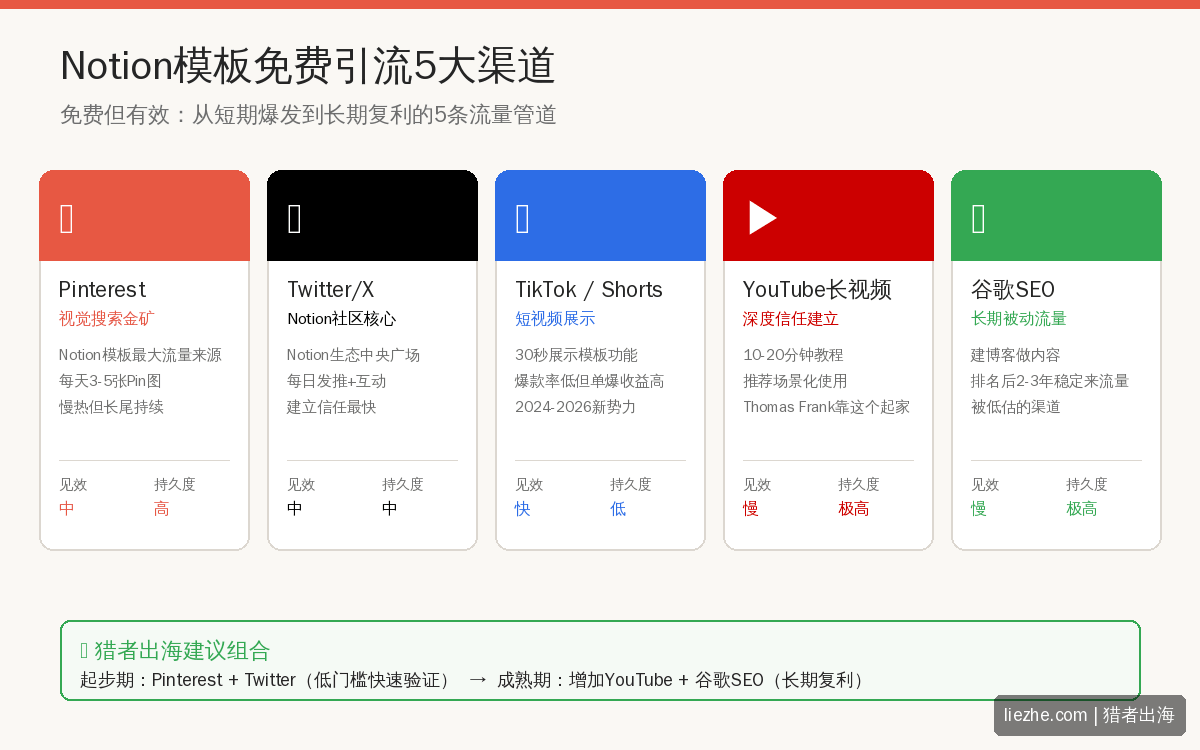
Task: Select the text 推荐场景化使用
Action: pos(795,381)
